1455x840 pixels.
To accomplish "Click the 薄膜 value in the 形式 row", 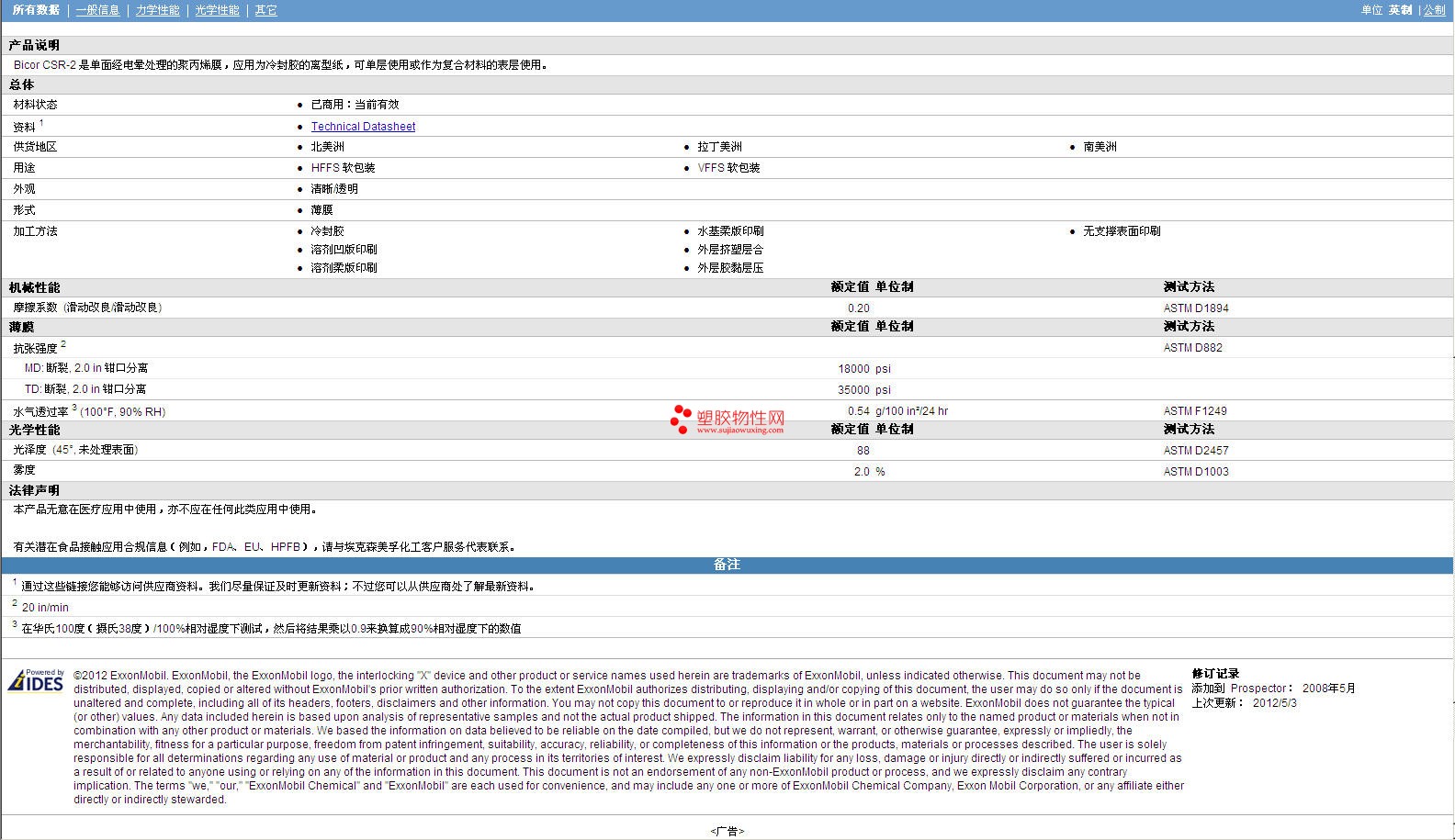I will click(321, 210).
